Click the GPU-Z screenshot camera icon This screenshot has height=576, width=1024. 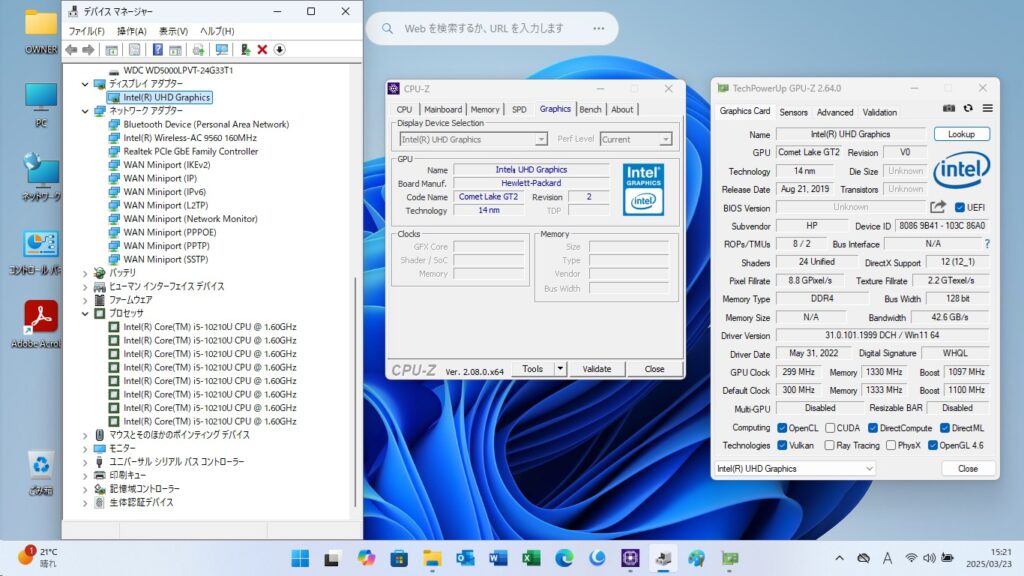[949, 108]
